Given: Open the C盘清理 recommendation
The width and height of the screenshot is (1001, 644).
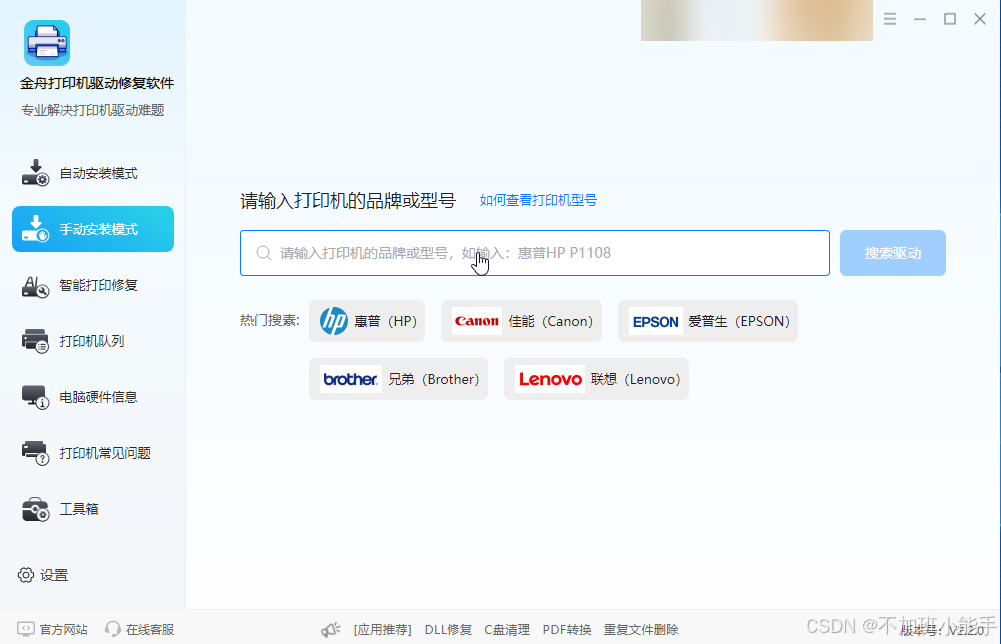Looking at the screenshot, I should pyautogui.click(x=507, y=630).
